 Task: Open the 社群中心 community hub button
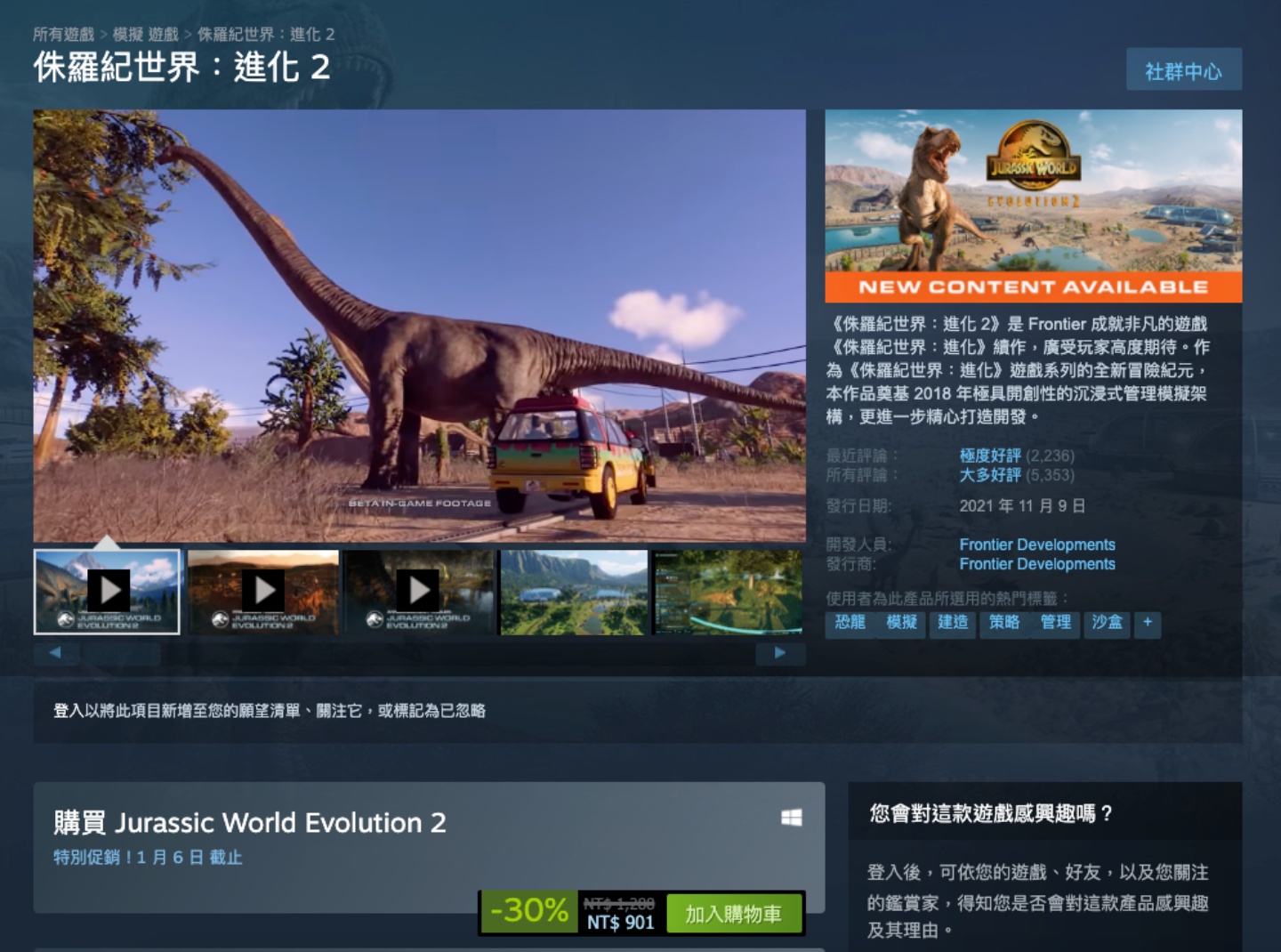click(1183, 70)
